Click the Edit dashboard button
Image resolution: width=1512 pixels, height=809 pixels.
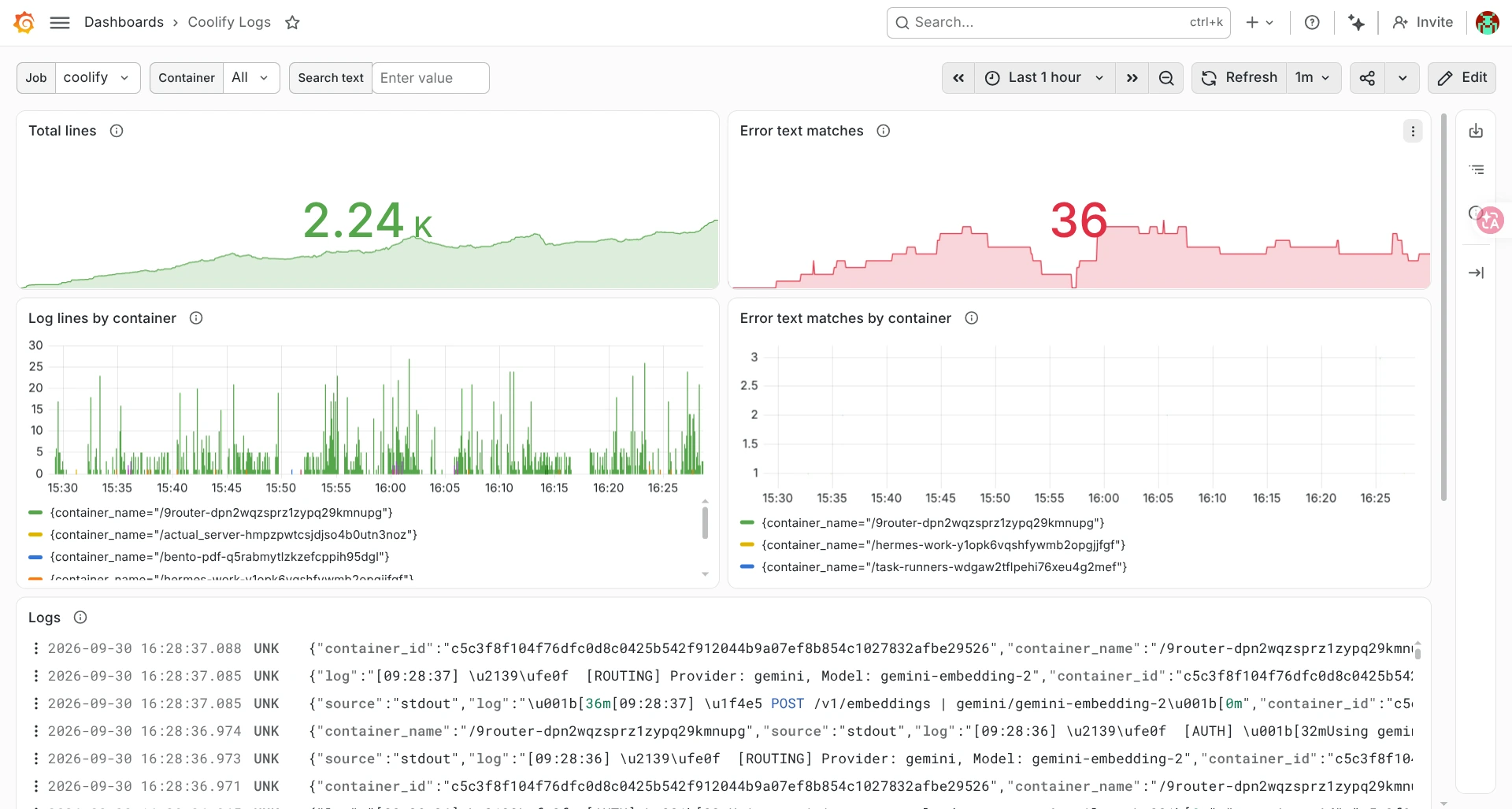pos(1462,78)
